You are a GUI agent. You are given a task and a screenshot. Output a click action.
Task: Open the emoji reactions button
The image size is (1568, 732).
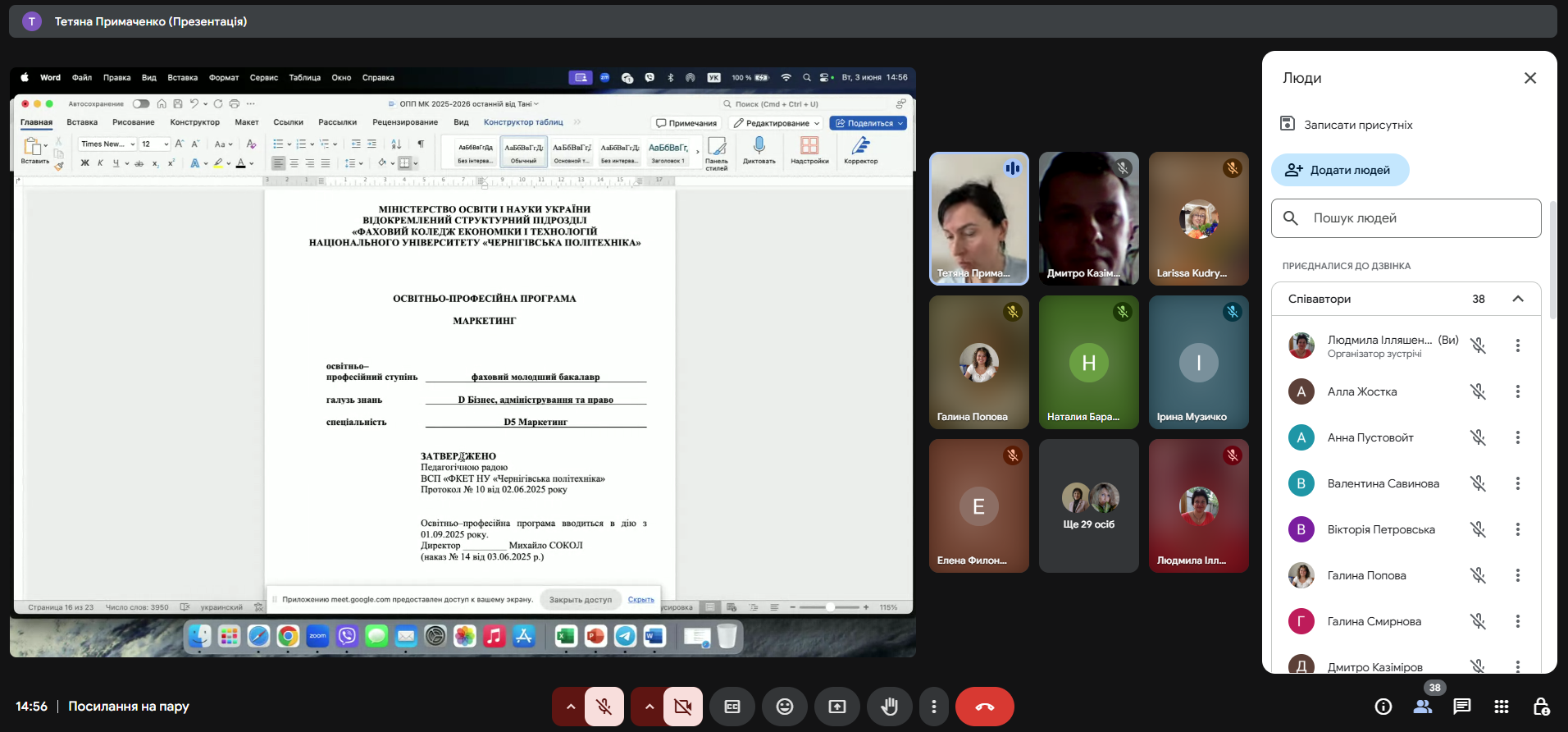(x=785, y=707)
